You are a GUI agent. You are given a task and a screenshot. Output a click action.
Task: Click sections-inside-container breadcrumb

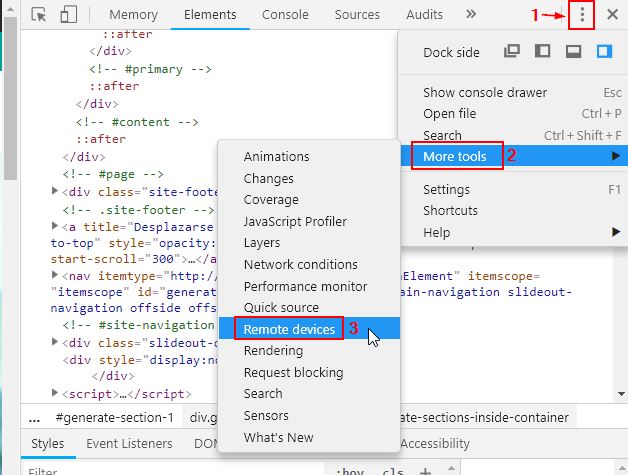point(485,418)
